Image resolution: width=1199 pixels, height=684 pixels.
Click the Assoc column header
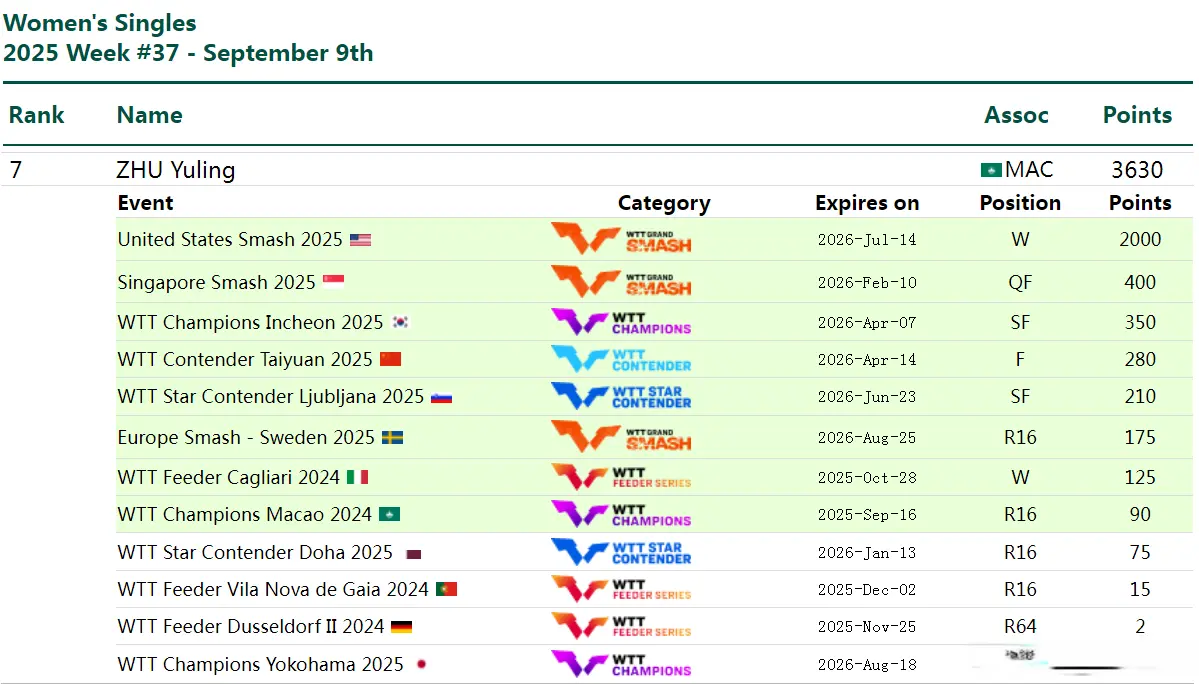pos(1016,115)
